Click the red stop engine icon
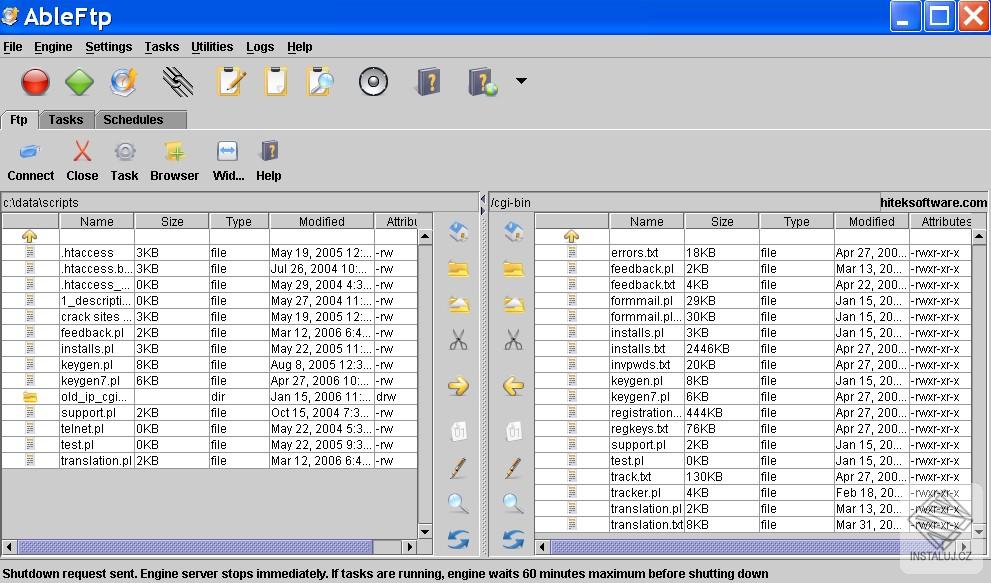Image resolution: width=991 pixels, height=583 pixels. pos(35,82)
